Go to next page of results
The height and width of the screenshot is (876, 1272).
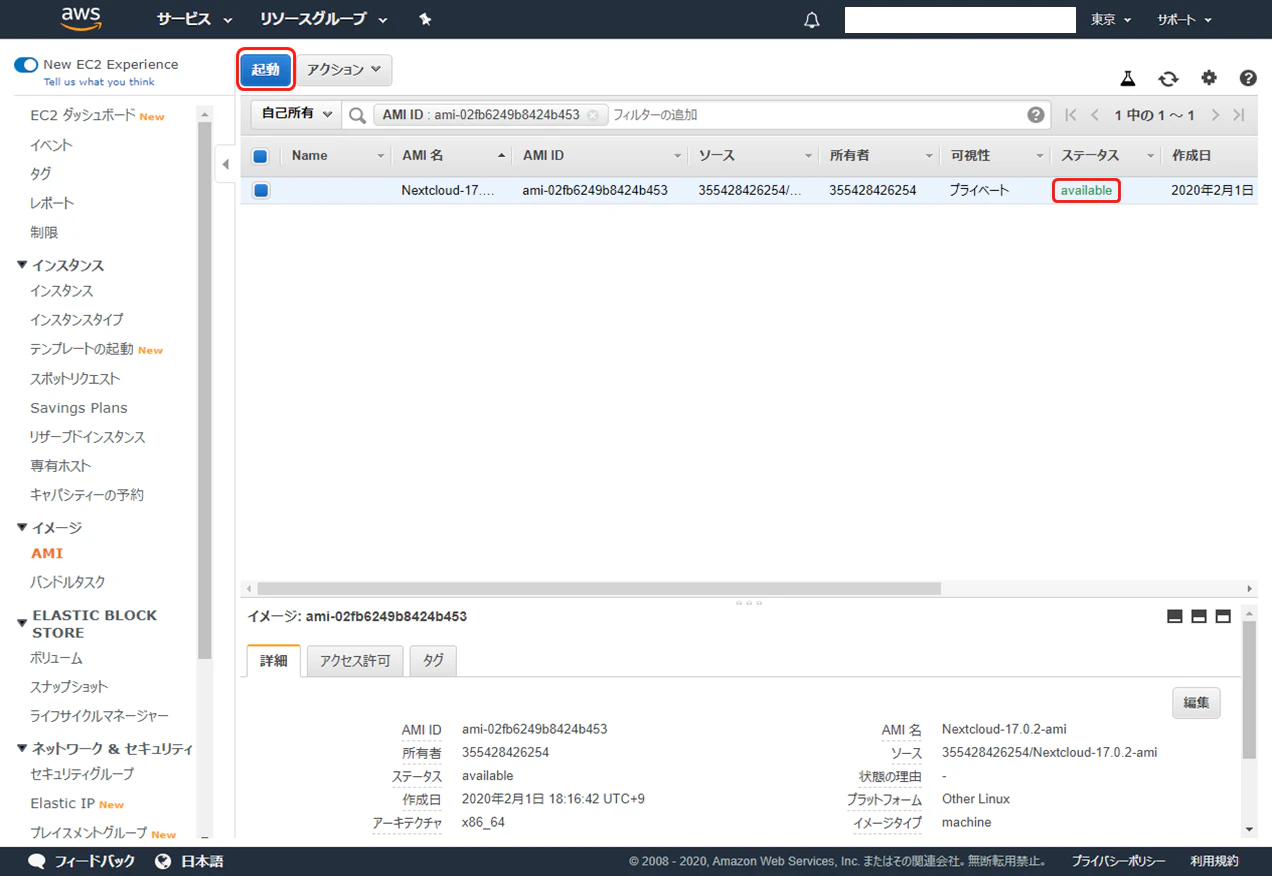pyautogui.click(x=1215, y=115)
